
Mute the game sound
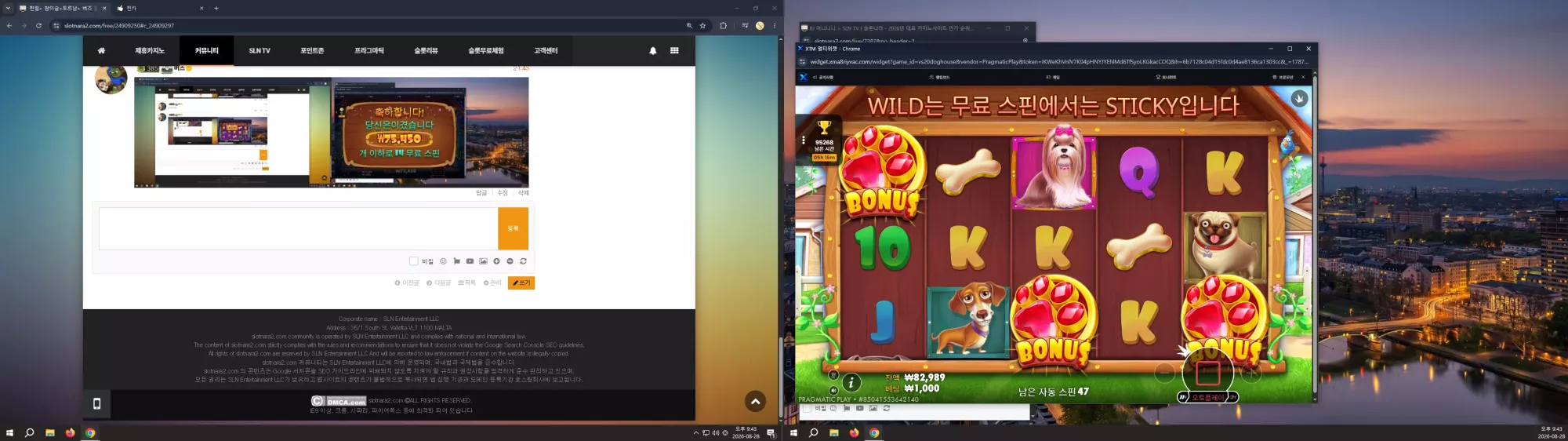[x=833, y=390]
